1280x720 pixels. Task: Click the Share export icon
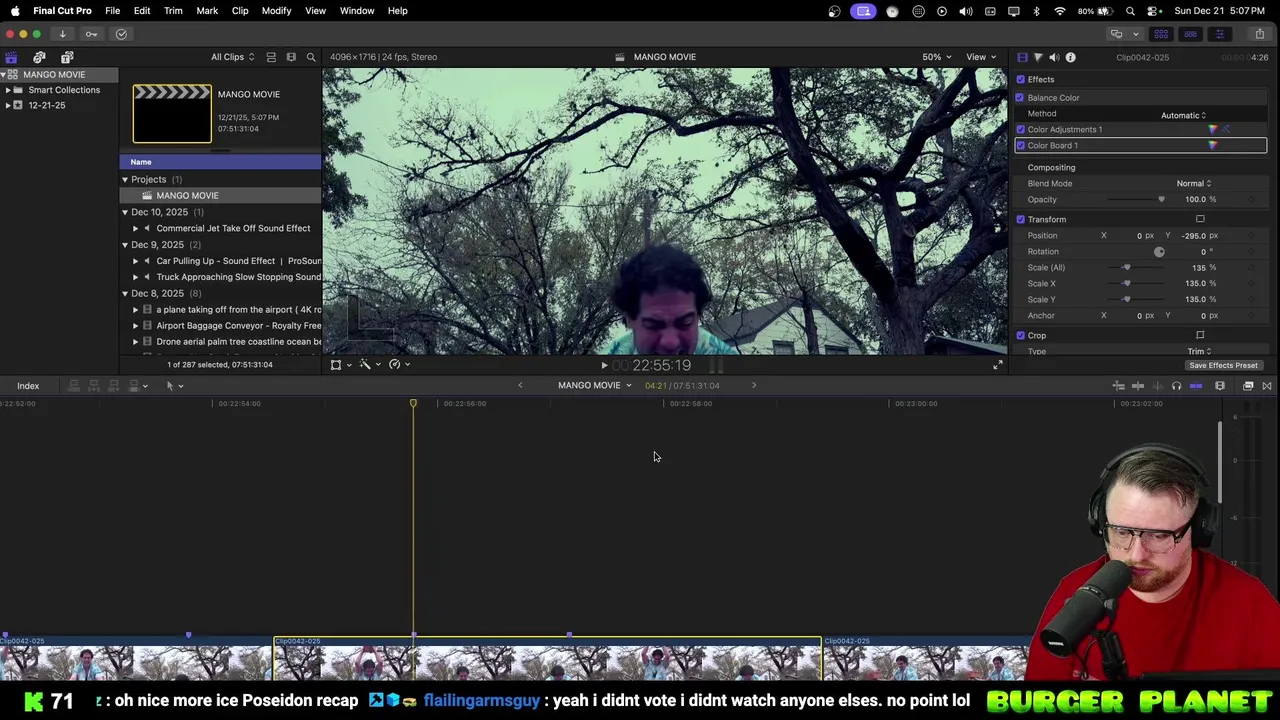point(1259,34)
